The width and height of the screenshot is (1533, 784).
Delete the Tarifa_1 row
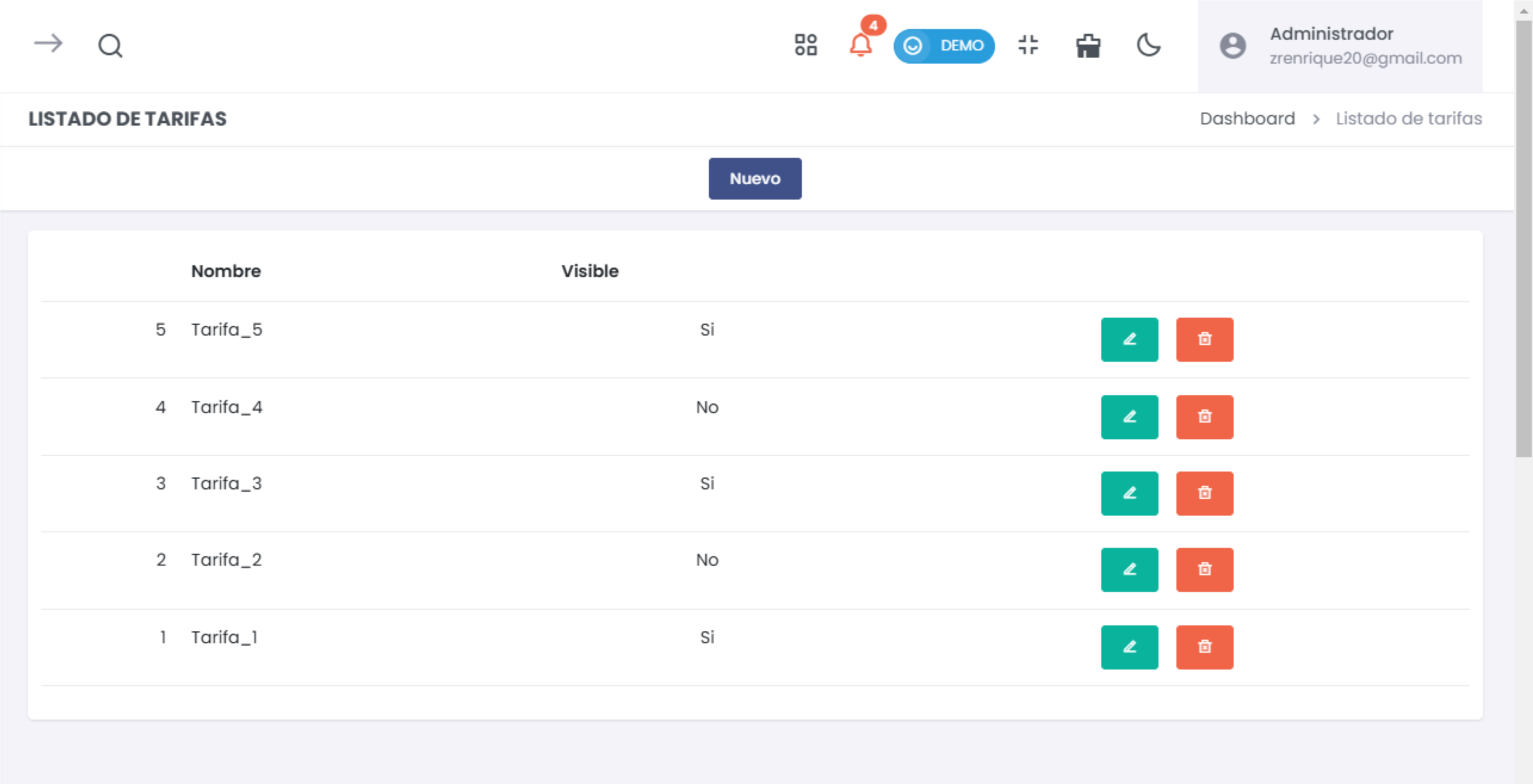(1204, 647)
